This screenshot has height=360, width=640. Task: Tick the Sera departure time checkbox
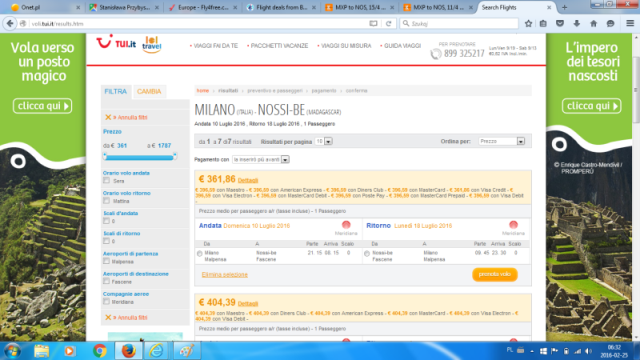coord(107,180)
